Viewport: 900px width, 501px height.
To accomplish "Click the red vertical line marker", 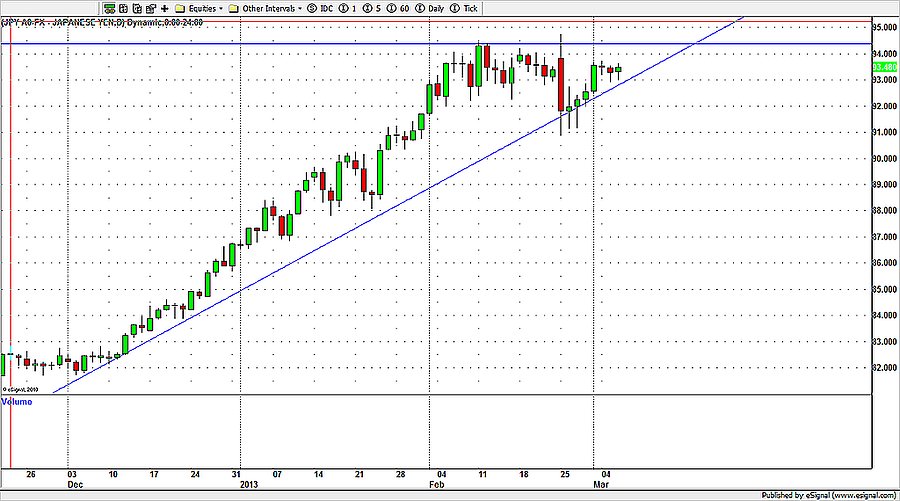I will coord(10,250).
